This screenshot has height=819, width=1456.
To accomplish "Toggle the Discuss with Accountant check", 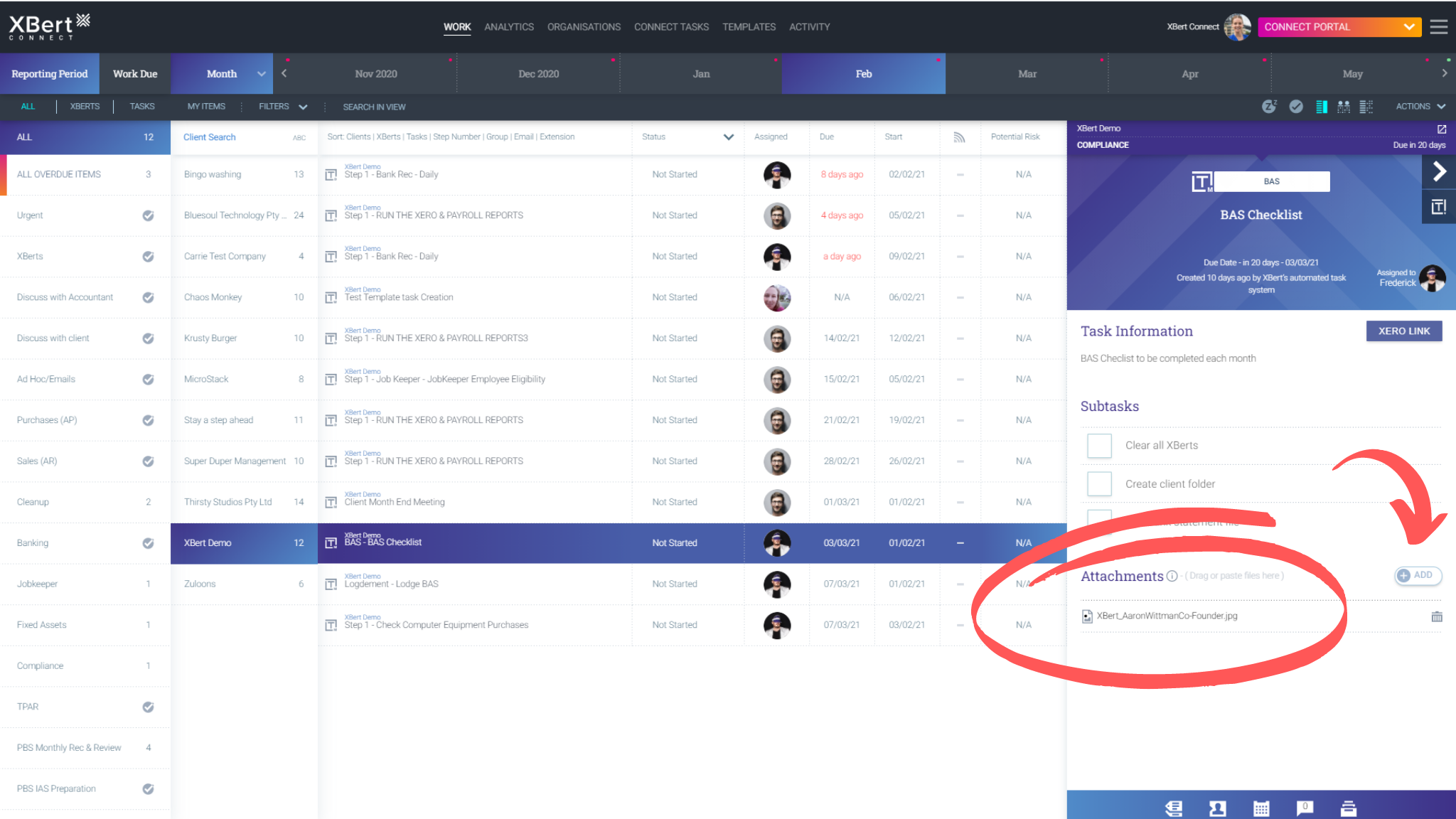I will (x=148, y=298).
